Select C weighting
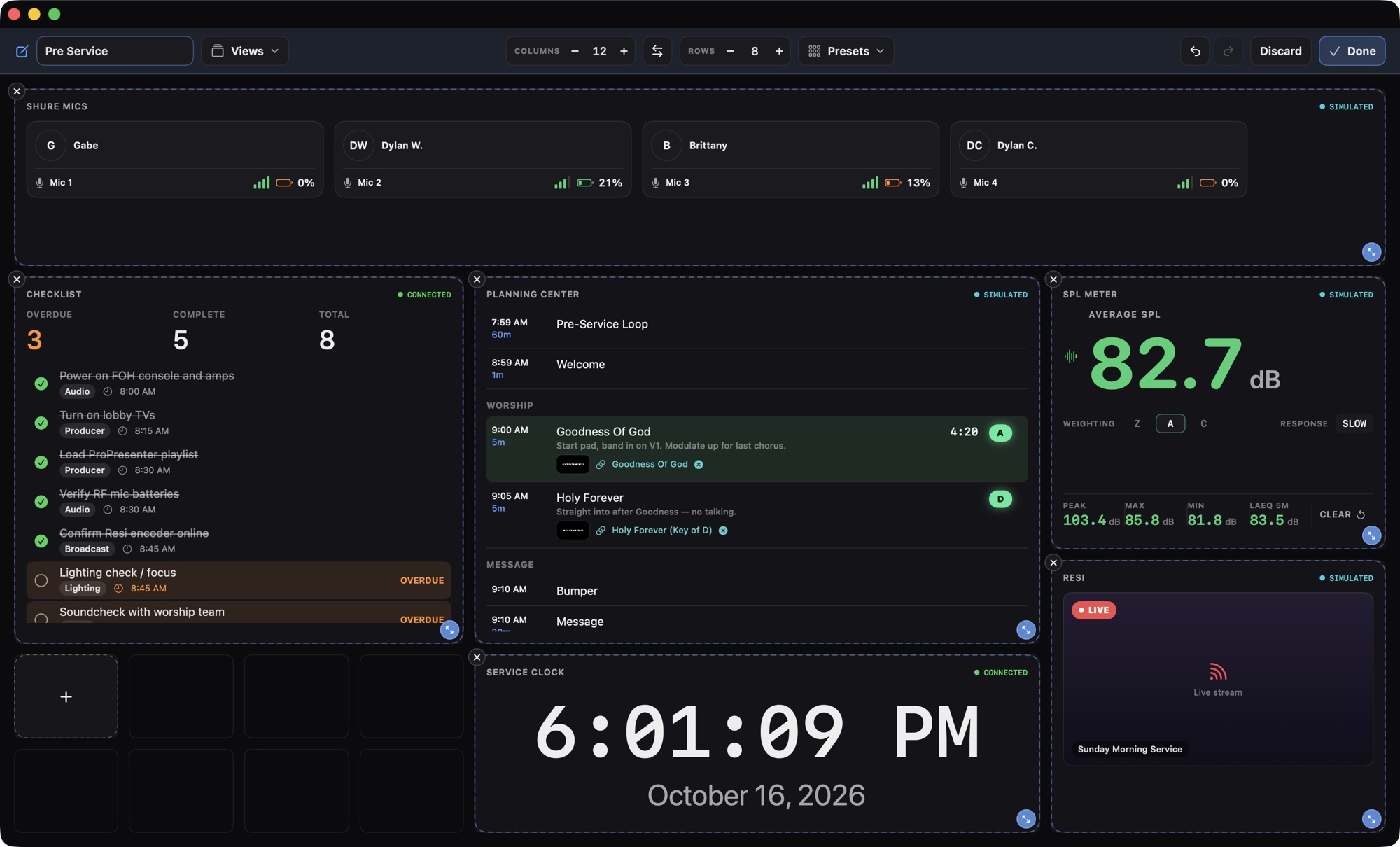 pyautogui.click(x=1204, y=423)
